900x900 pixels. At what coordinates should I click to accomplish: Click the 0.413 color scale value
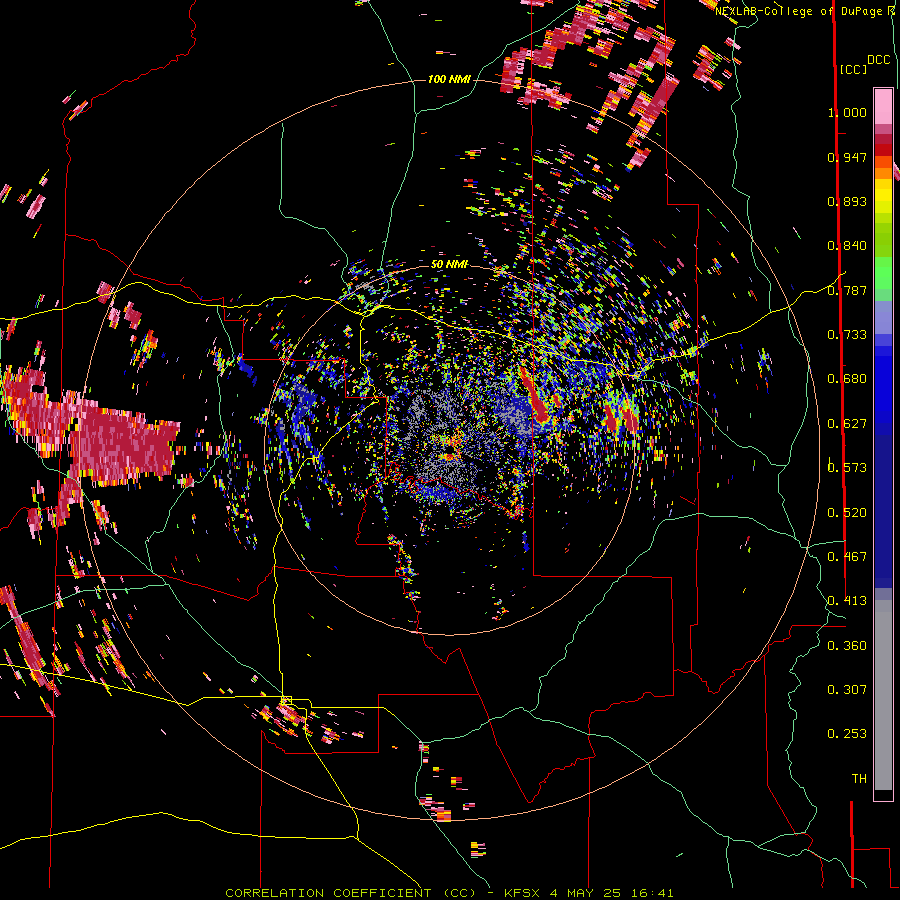pyautogui.click(x=847, y=601)
